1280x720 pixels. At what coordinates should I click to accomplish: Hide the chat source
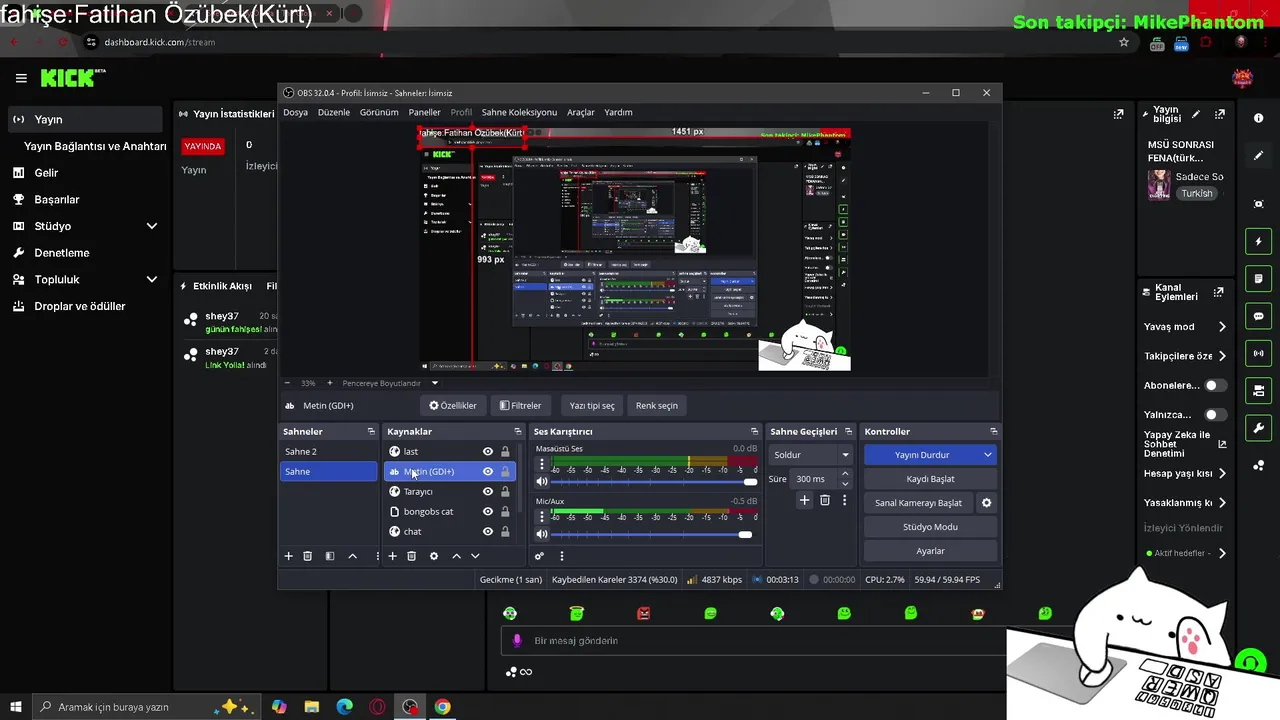(x=488, y=532)
